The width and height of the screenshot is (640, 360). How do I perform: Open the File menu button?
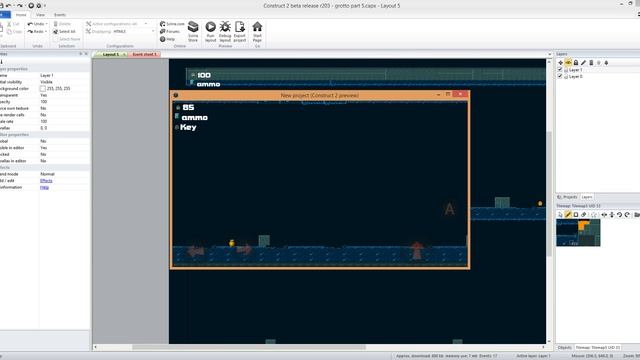click(x=5, y=15)
